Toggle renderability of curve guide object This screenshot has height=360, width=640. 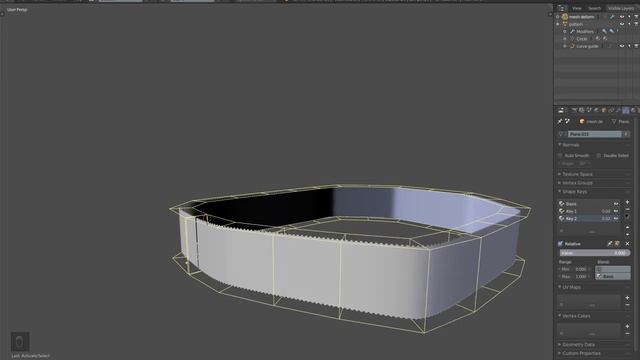pos(636,46)
